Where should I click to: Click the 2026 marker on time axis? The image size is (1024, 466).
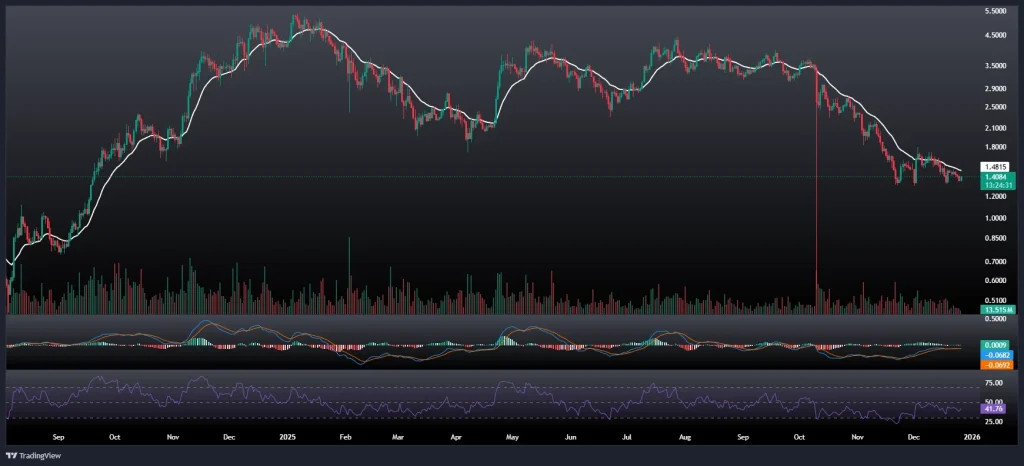(972, 437)
